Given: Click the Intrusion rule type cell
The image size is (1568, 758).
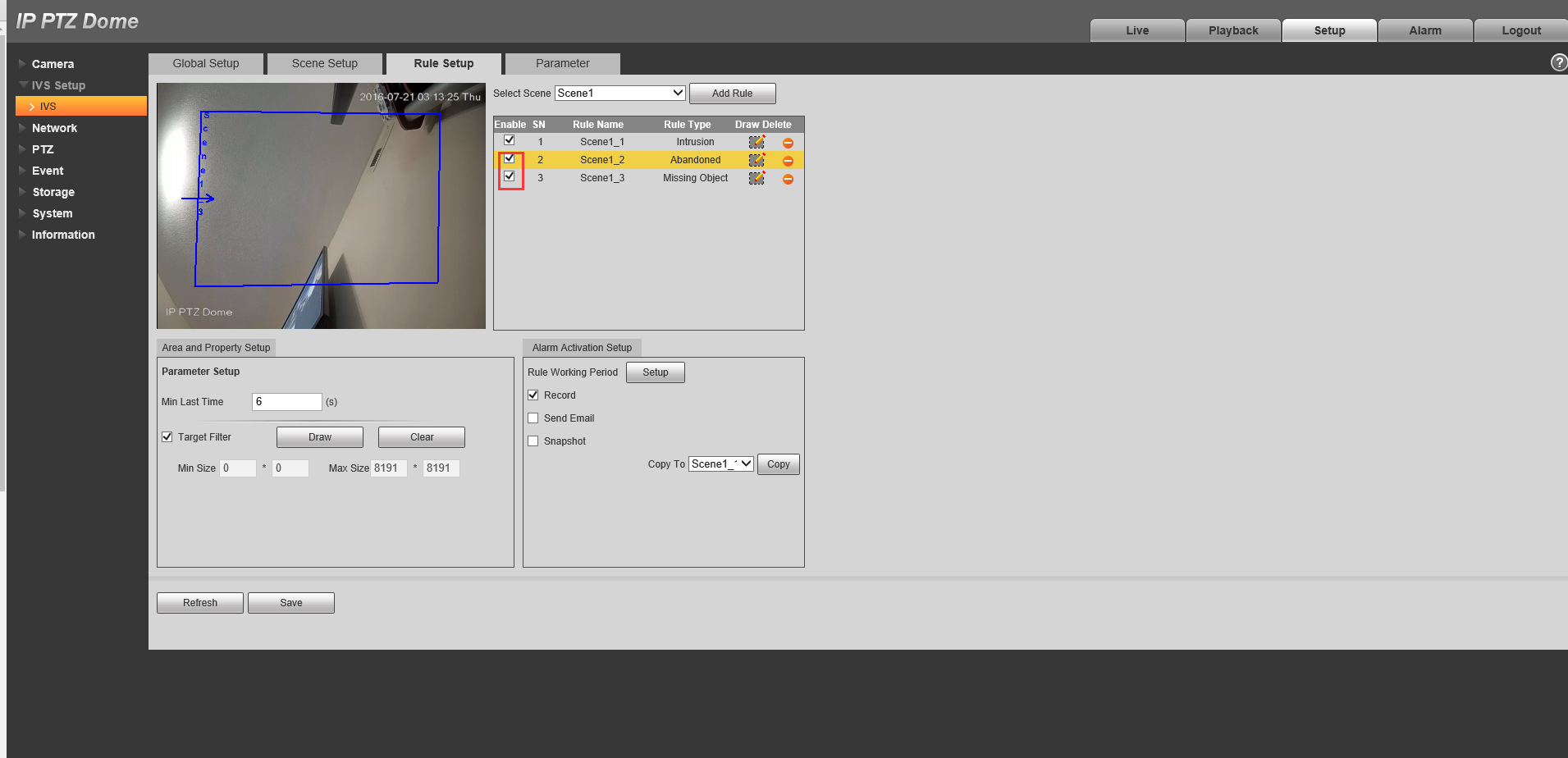Looking at the screenshot, I should click(x=695, y=142).
